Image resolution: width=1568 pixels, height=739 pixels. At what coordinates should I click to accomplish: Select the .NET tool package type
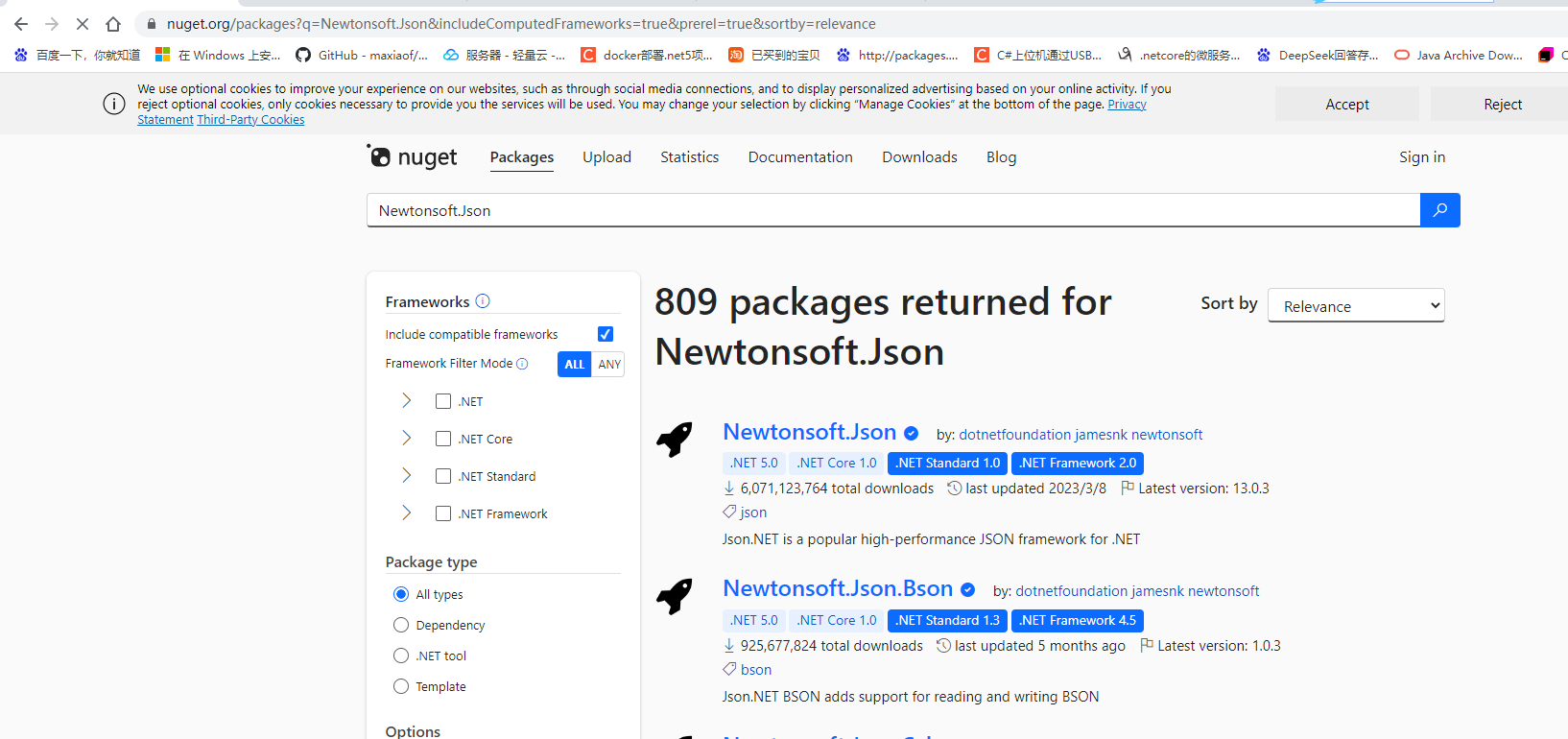click(x=401, y=656)
